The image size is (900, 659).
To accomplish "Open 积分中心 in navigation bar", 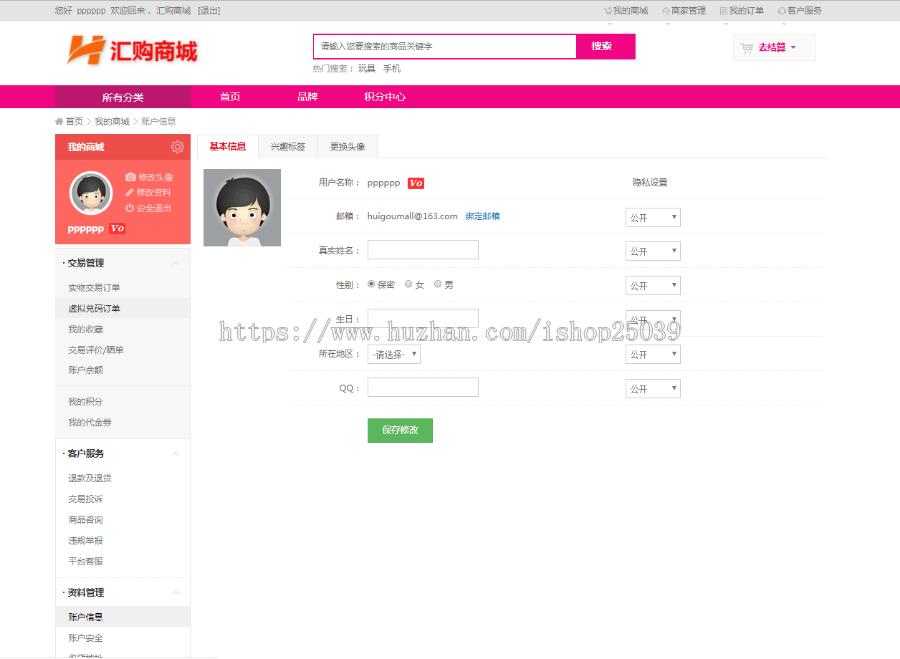I will [x=385, y=96].
